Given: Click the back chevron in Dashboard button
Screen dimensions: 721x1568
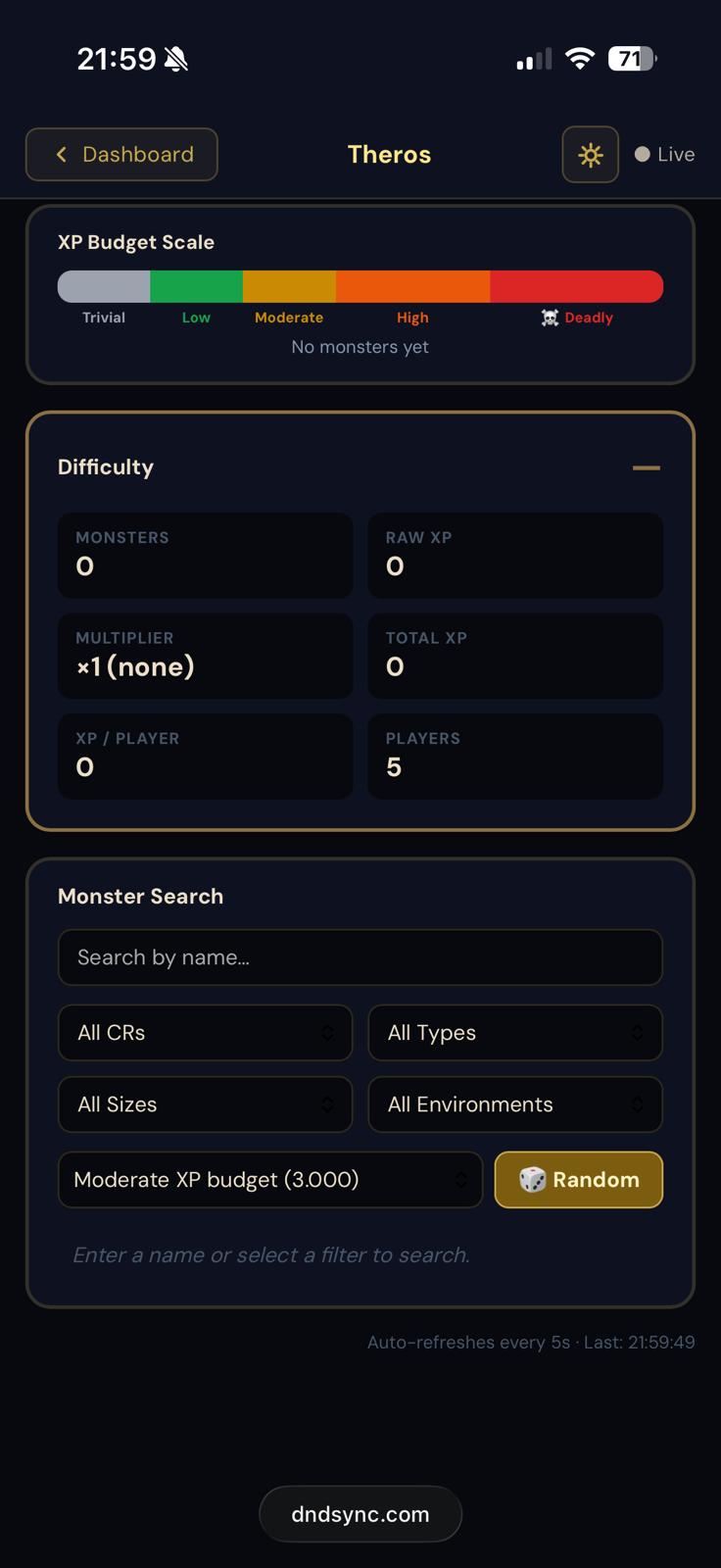Looking at the screenshot, I should (x=62, y=155).
